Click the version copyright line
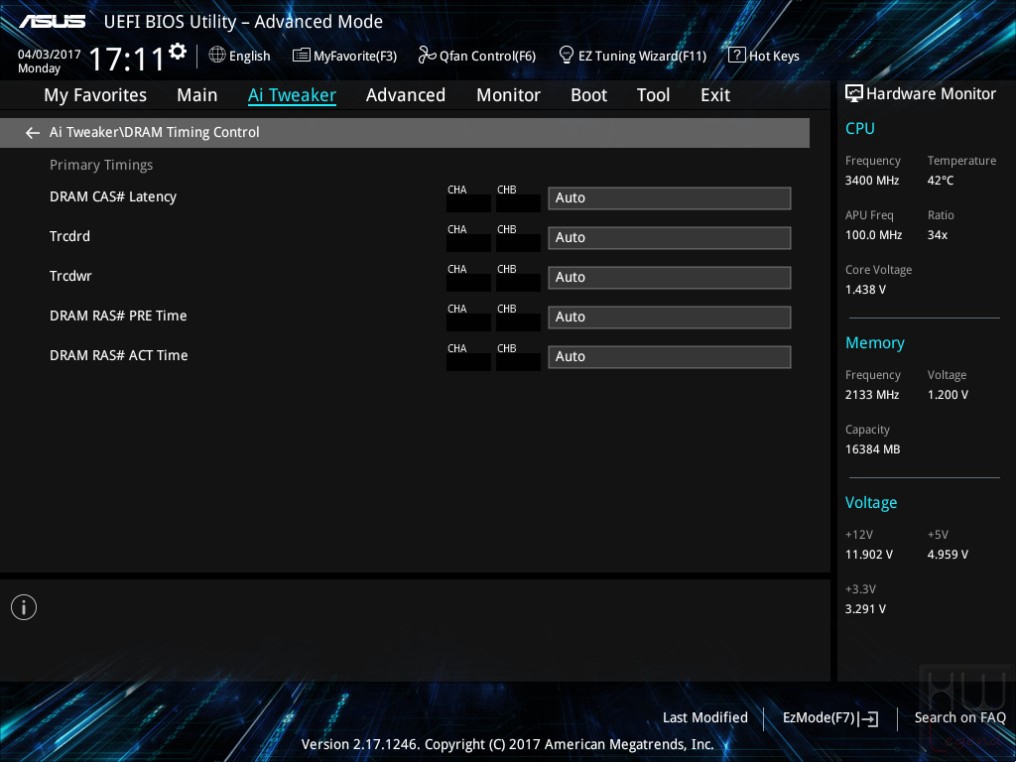This screenshot has width=1016, height=762. coord(507,745)
